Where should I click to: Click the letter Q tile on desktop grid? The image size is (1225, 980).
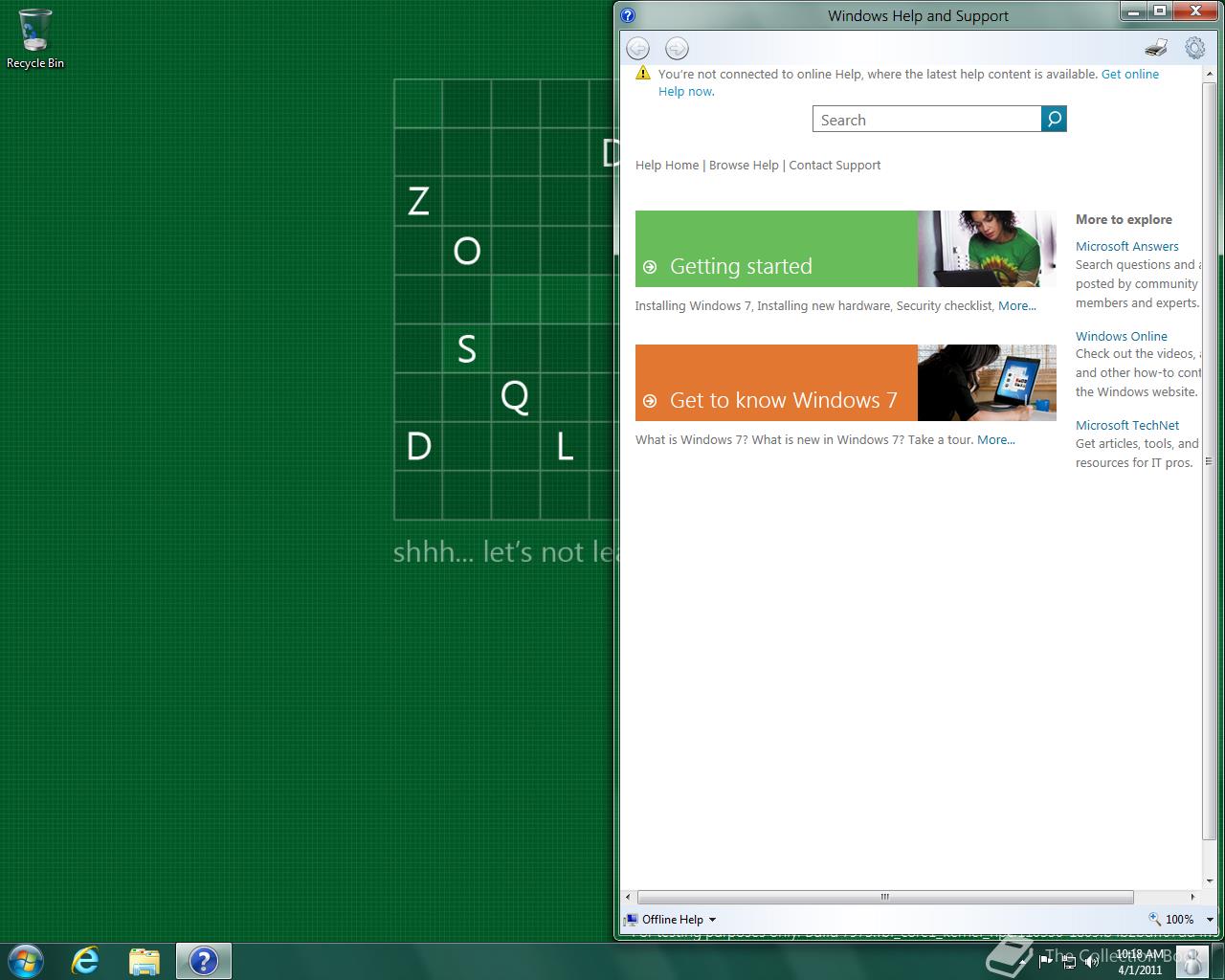pos(515,396)
